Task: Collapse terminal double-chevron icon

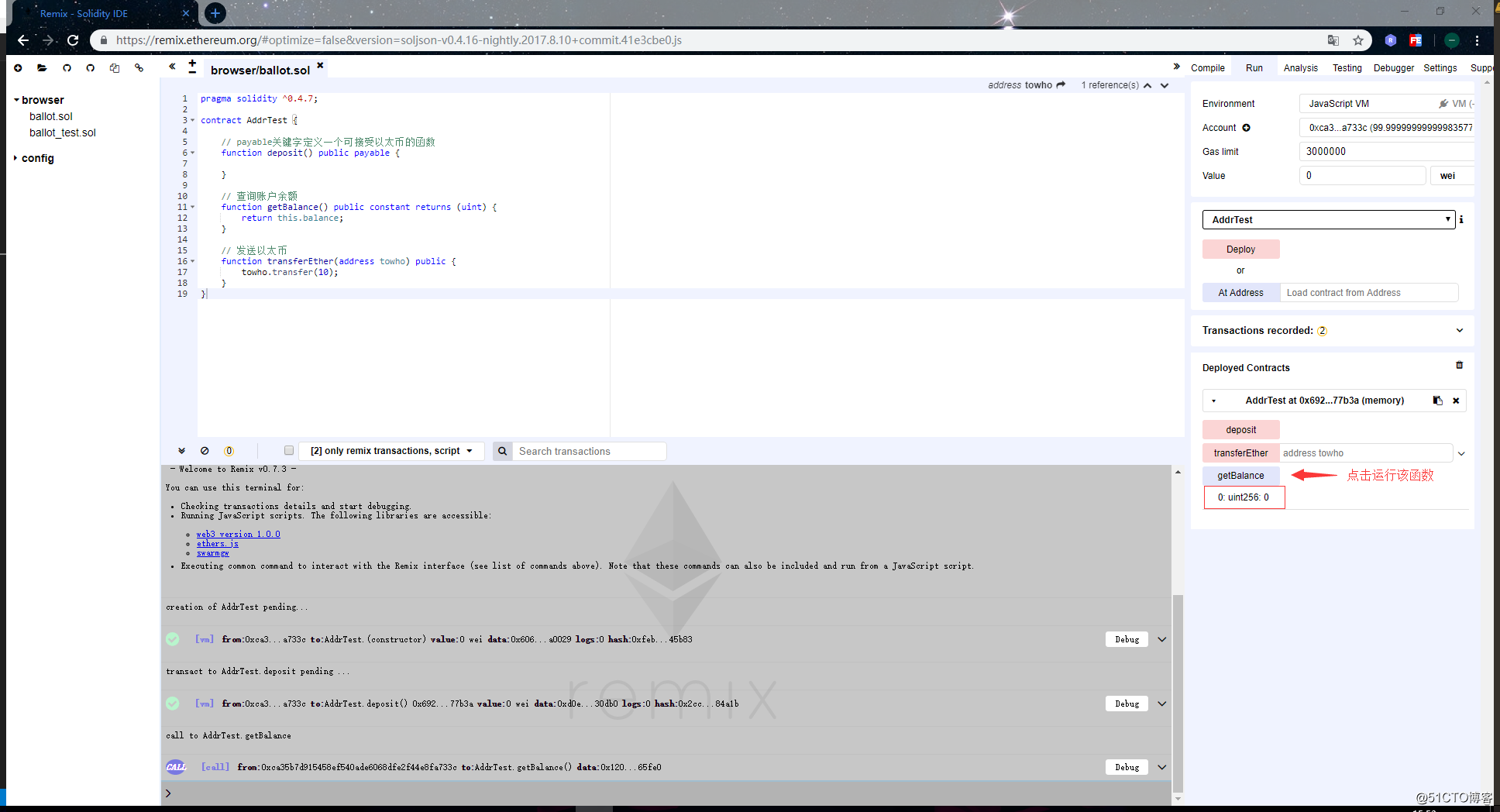Action: click(181, 451)
